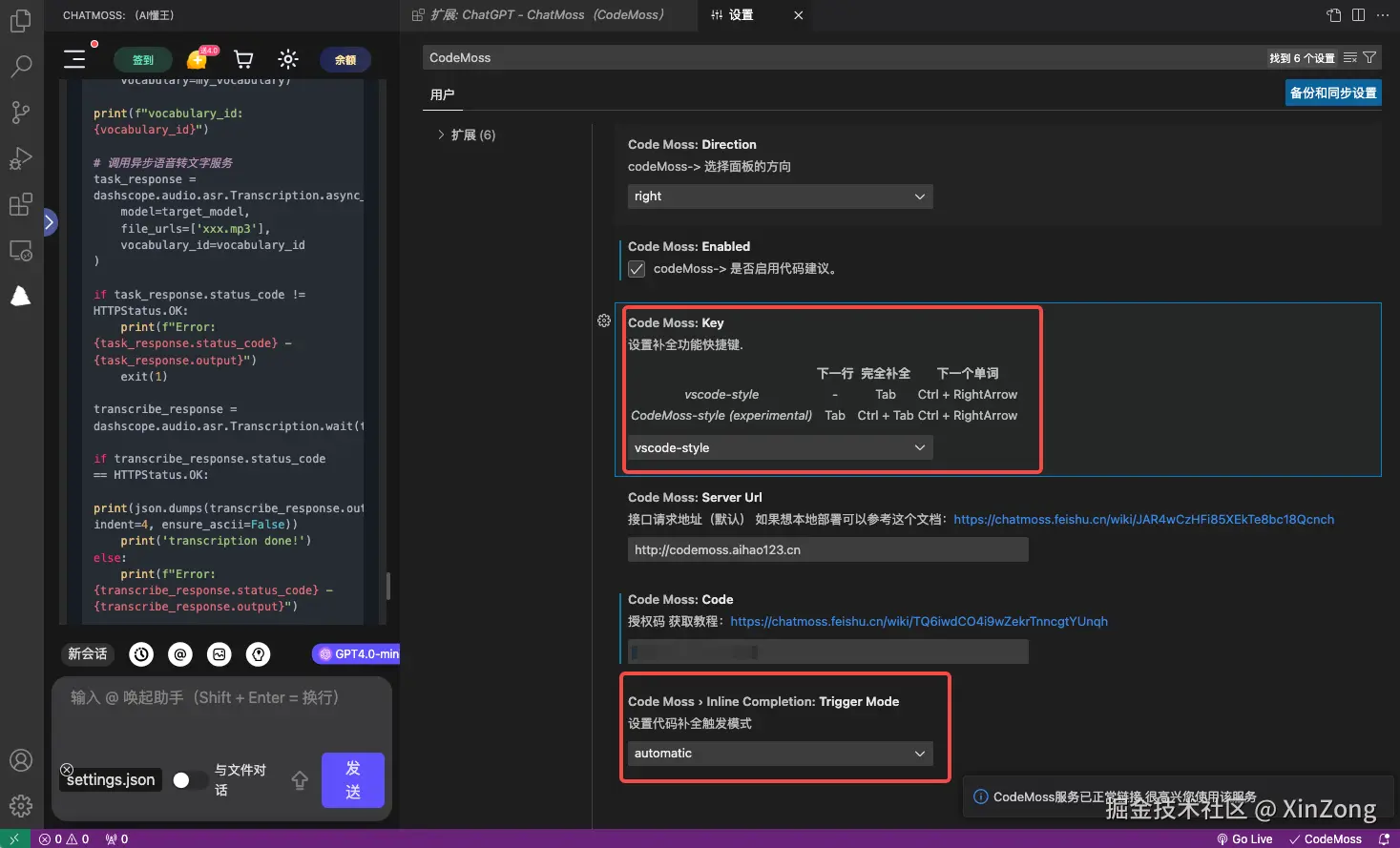The image size is (1400, 848).
Task: Expand collapsed ChatMoss panel arrow
Action: (50, 223)
